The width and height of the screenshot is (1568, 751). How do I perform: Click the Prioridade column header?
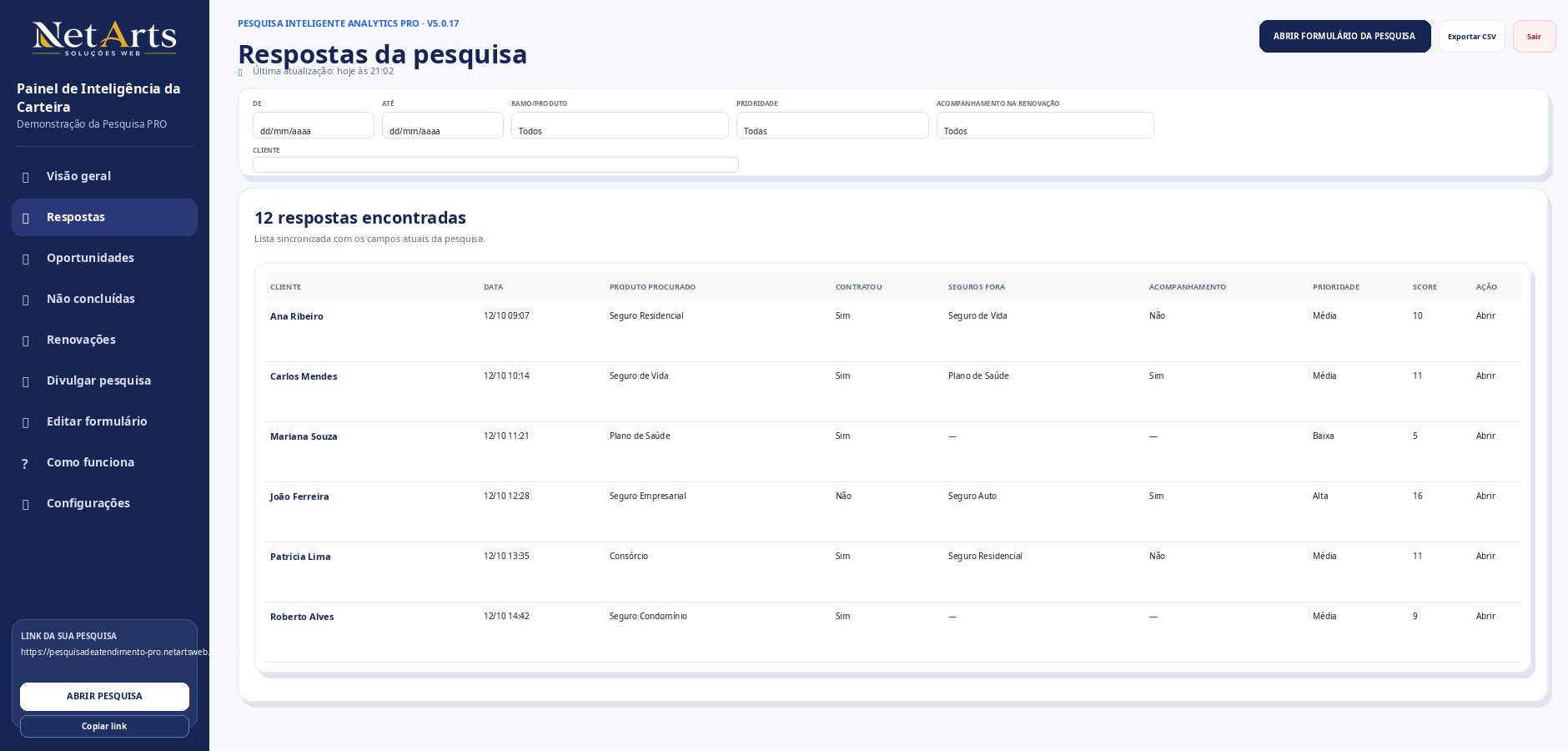tap(1335, 287)
